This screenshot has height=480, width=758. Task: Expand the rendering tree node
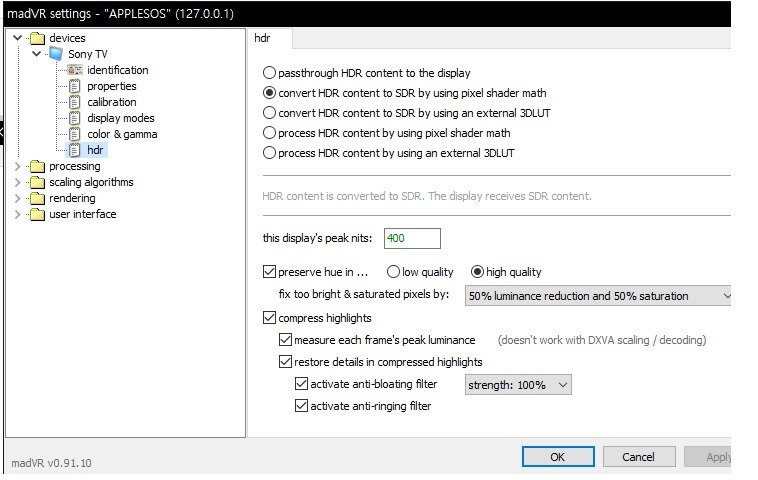point(18,198)
